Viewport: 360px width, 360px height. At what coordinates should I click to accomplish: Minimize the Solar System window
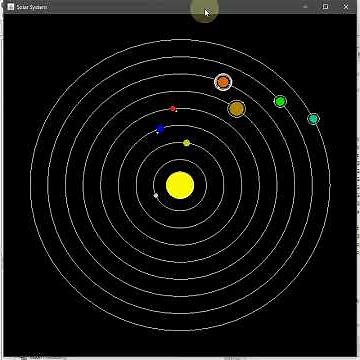[305, 7]
